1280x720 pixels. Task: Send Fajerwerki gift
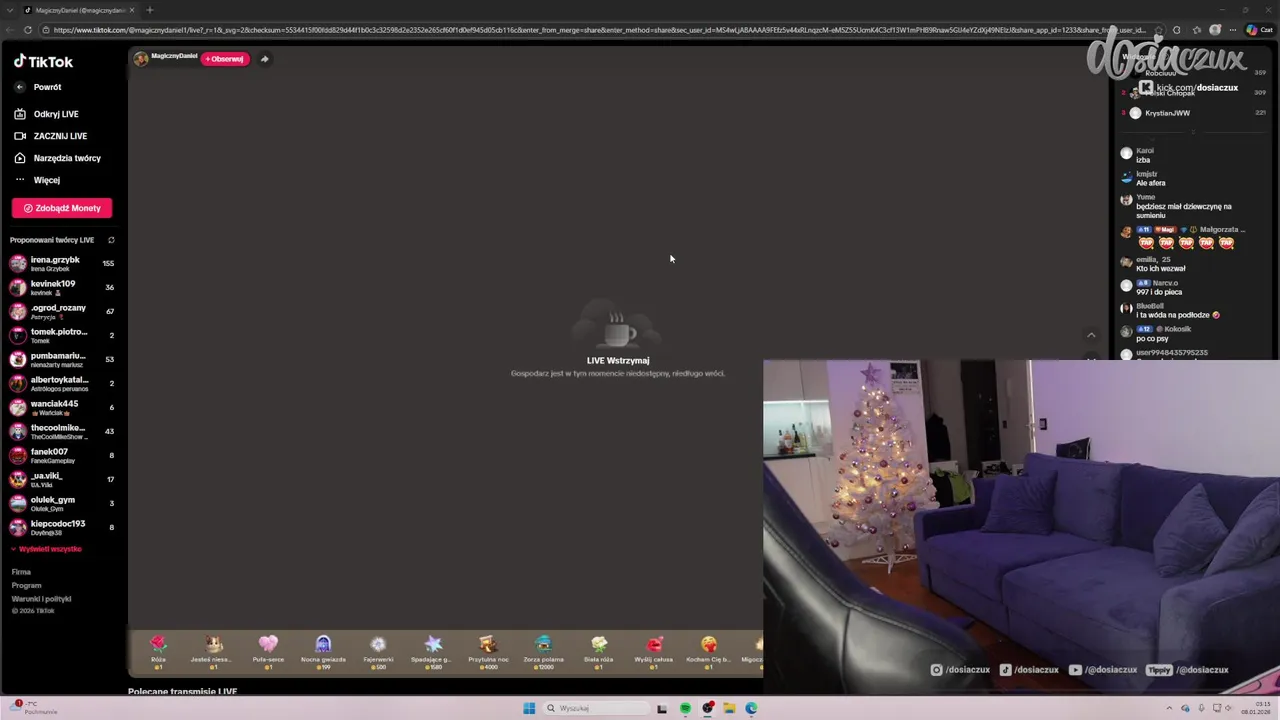click(x=378, y=652)
